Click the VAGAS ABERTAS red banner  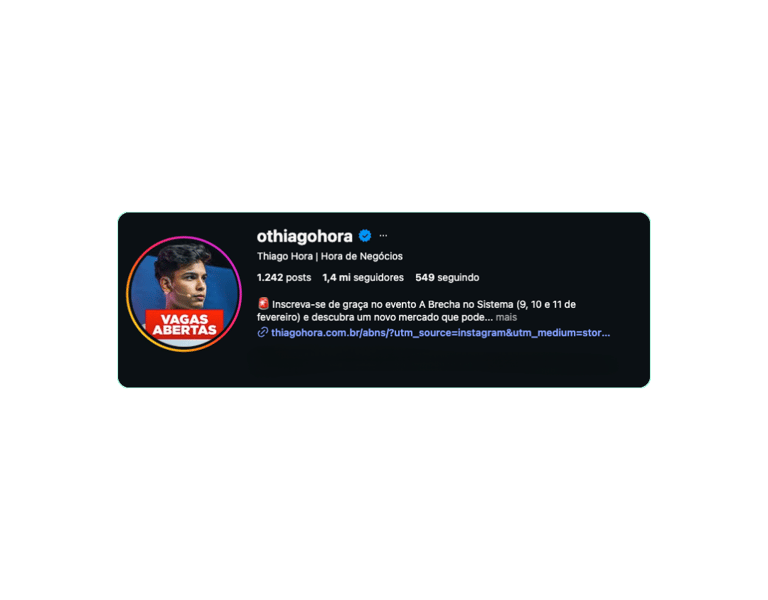[x=184, y=324]
